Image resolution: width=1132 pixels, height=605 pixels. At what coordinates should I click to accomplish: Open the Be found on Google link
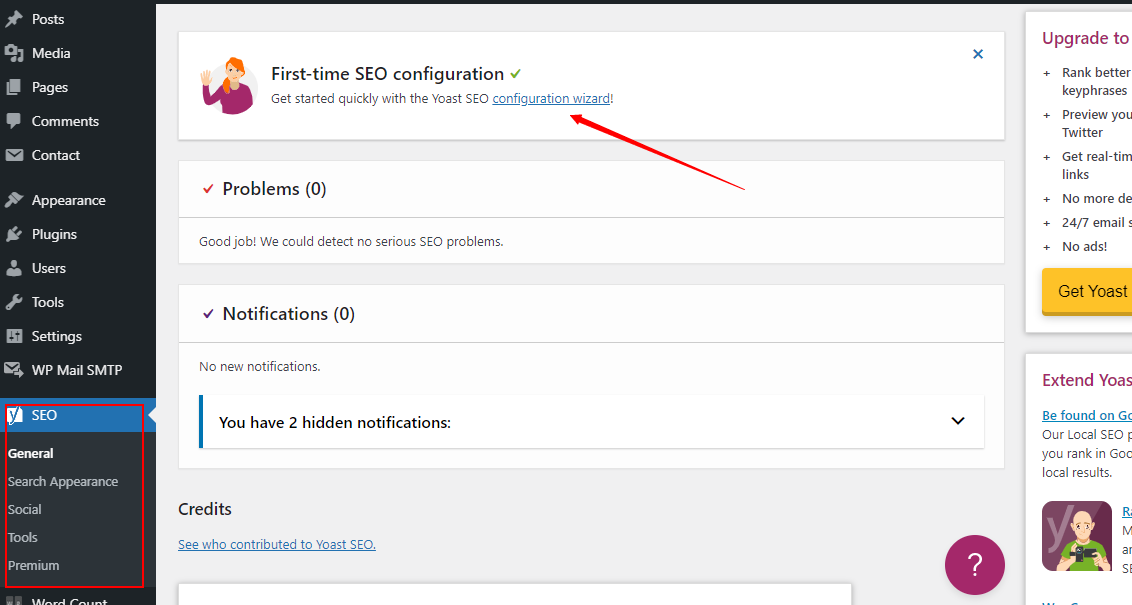point(1087,415)
